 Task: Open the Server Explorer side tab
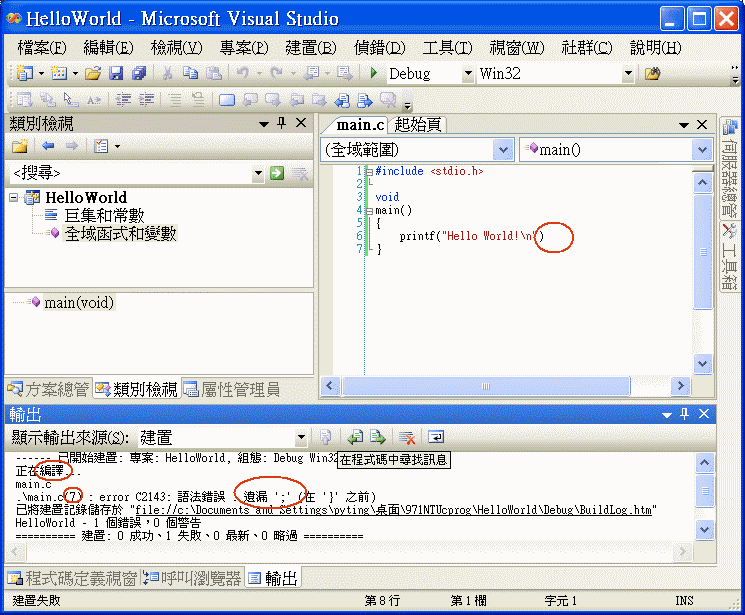(x=730, y=168)
